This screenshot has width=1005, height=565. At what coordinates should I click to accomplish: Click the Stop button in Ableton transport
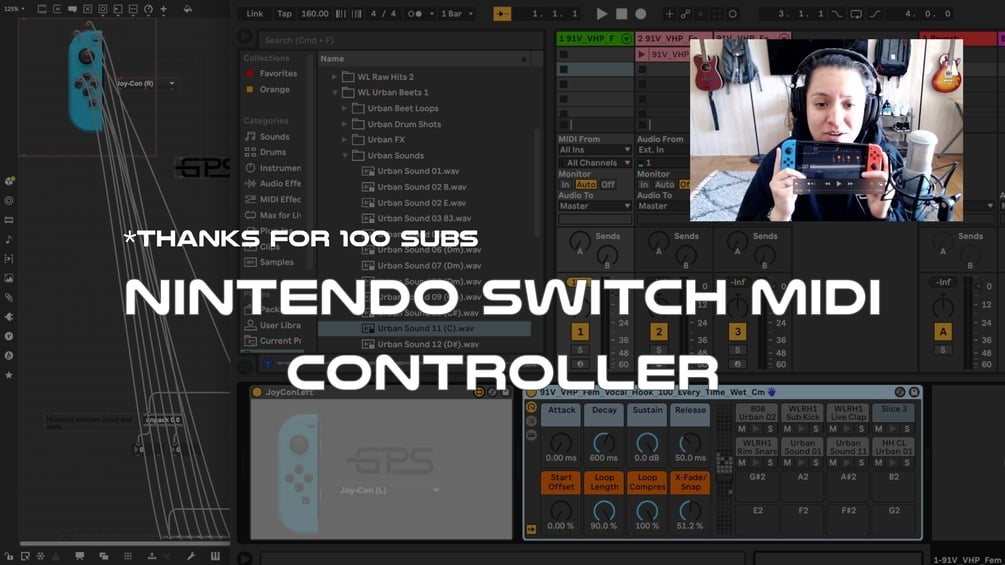tap(621, 13)
